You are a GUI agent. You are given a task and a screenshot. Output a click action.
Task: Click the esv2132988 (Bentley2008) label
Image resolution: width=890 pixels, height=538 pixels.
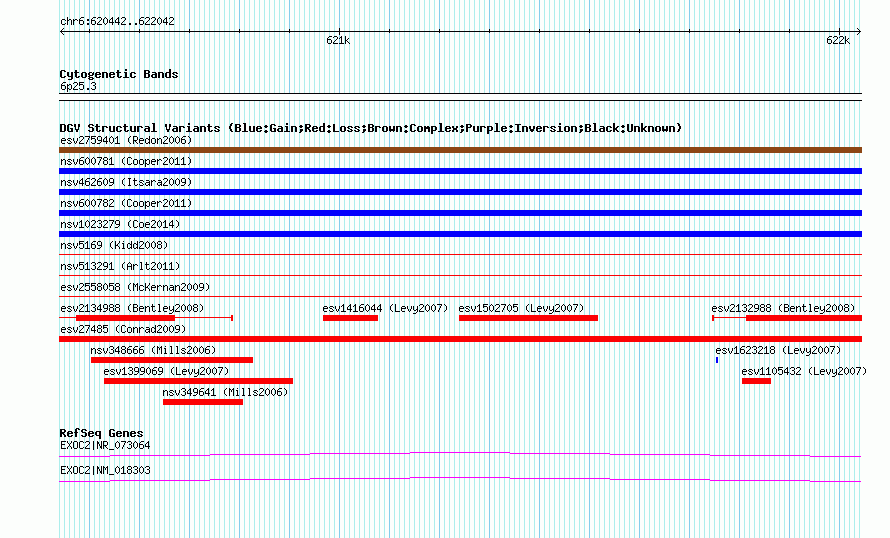pos(783,308)
